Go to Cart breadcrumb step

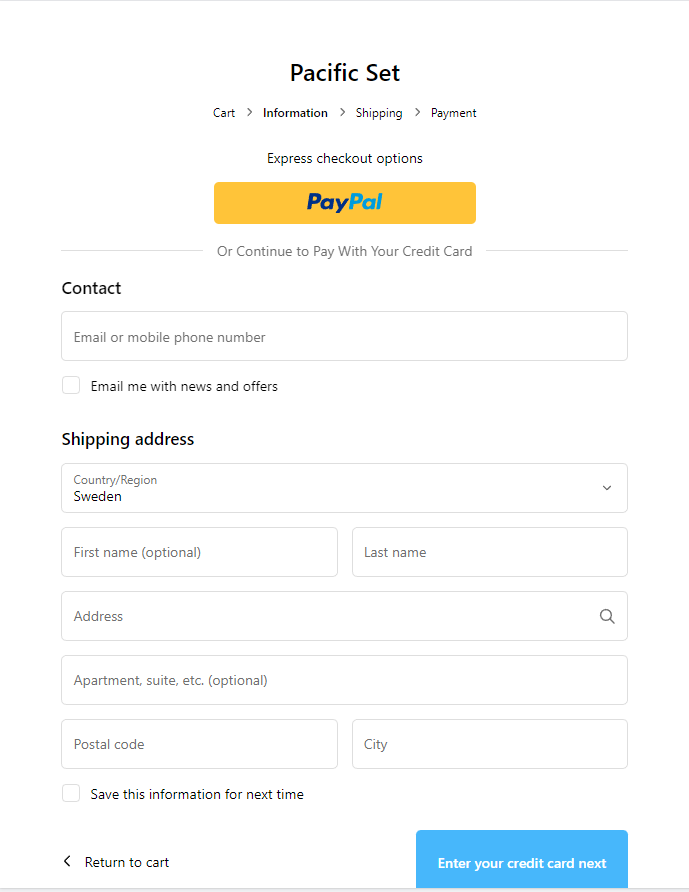tap(224, 113)
